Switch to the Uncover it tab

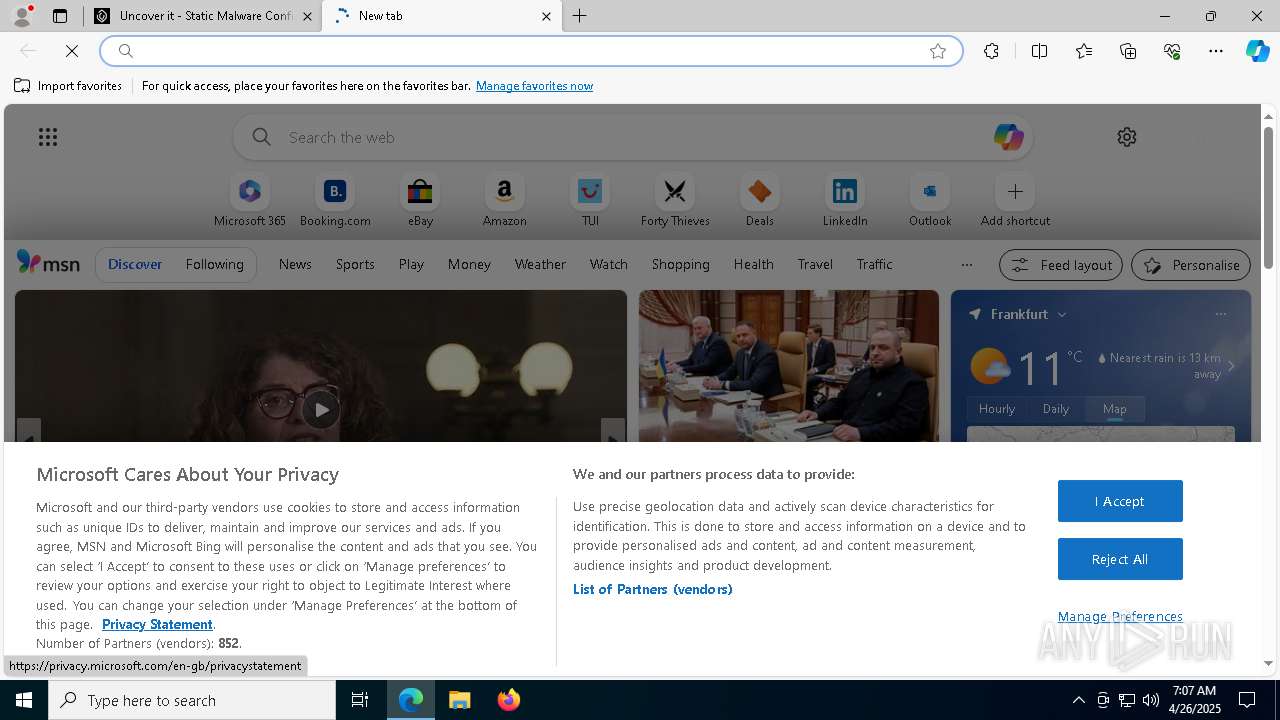[204, 16]
